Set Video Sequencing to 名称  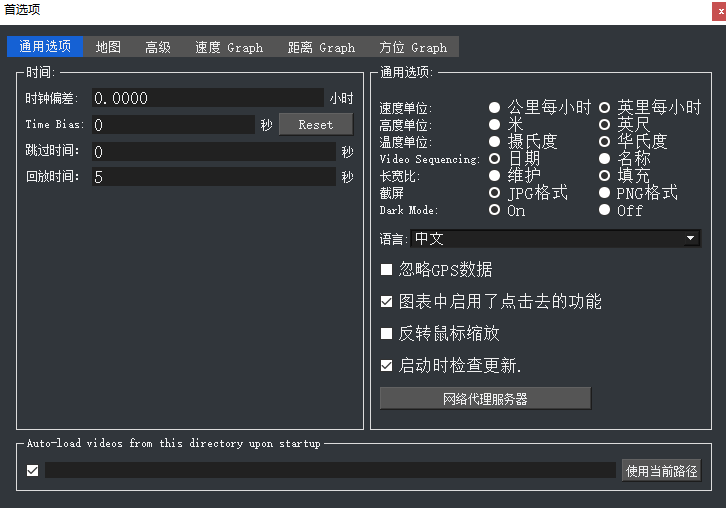pos(625,159)
